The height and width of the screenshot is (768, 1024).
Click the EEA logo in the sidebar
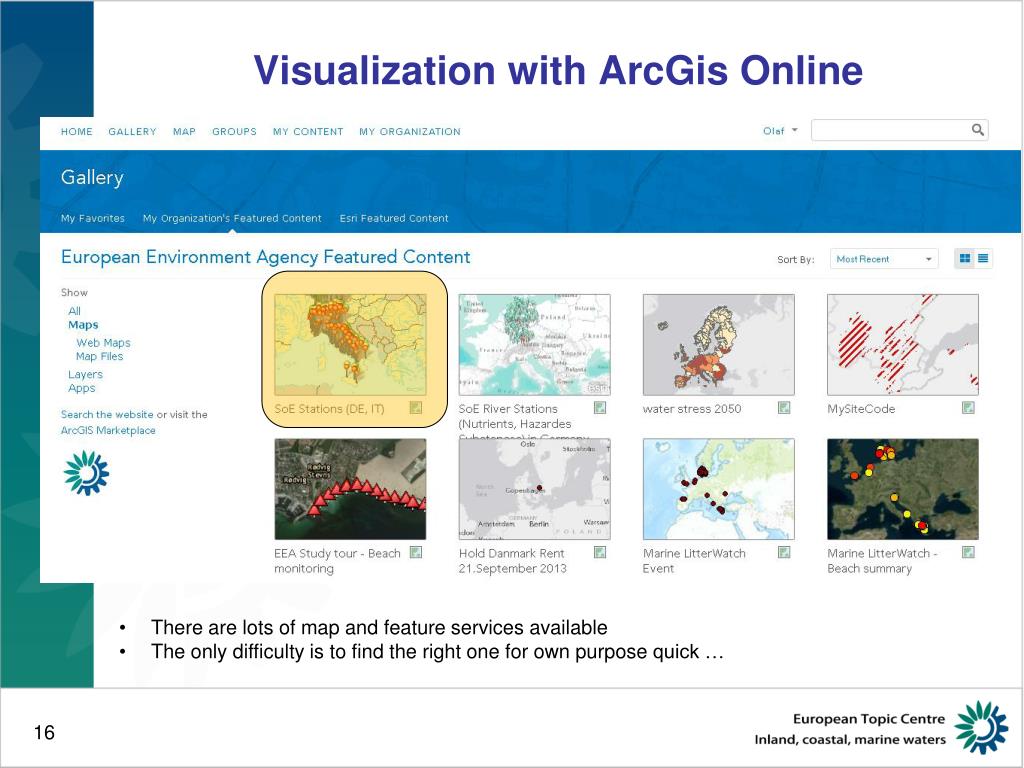(86, 473)
